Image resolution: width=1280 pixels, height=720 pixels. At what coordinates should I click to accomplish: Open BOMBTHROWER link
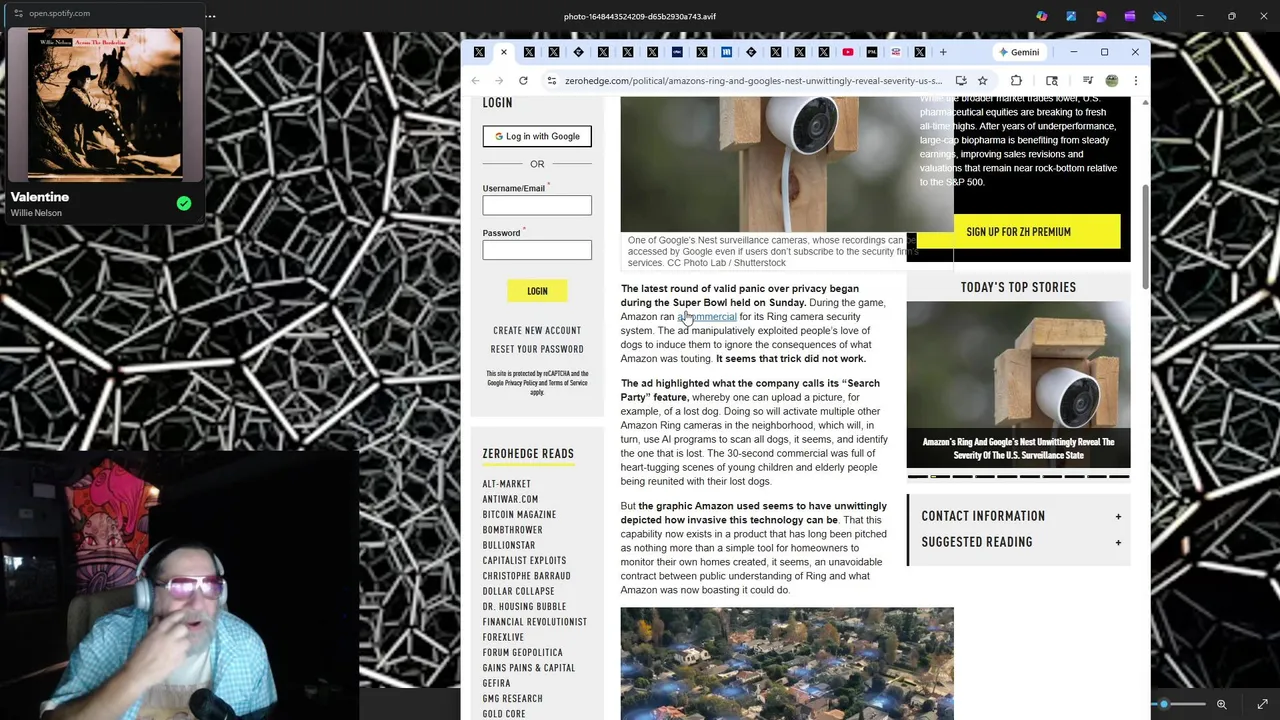[512, 530]
